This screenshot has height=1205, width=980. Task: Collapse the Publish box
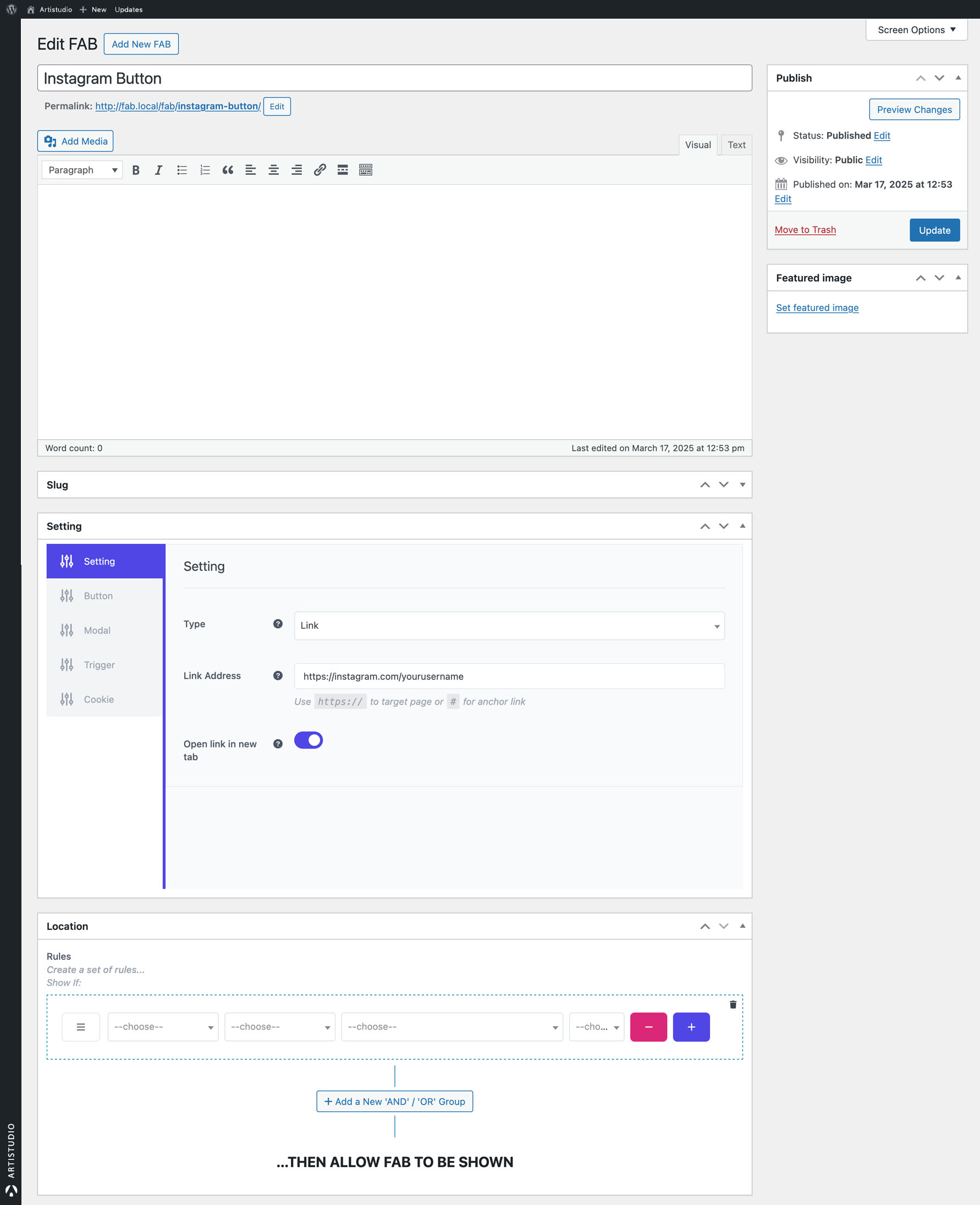pos(958,78)
